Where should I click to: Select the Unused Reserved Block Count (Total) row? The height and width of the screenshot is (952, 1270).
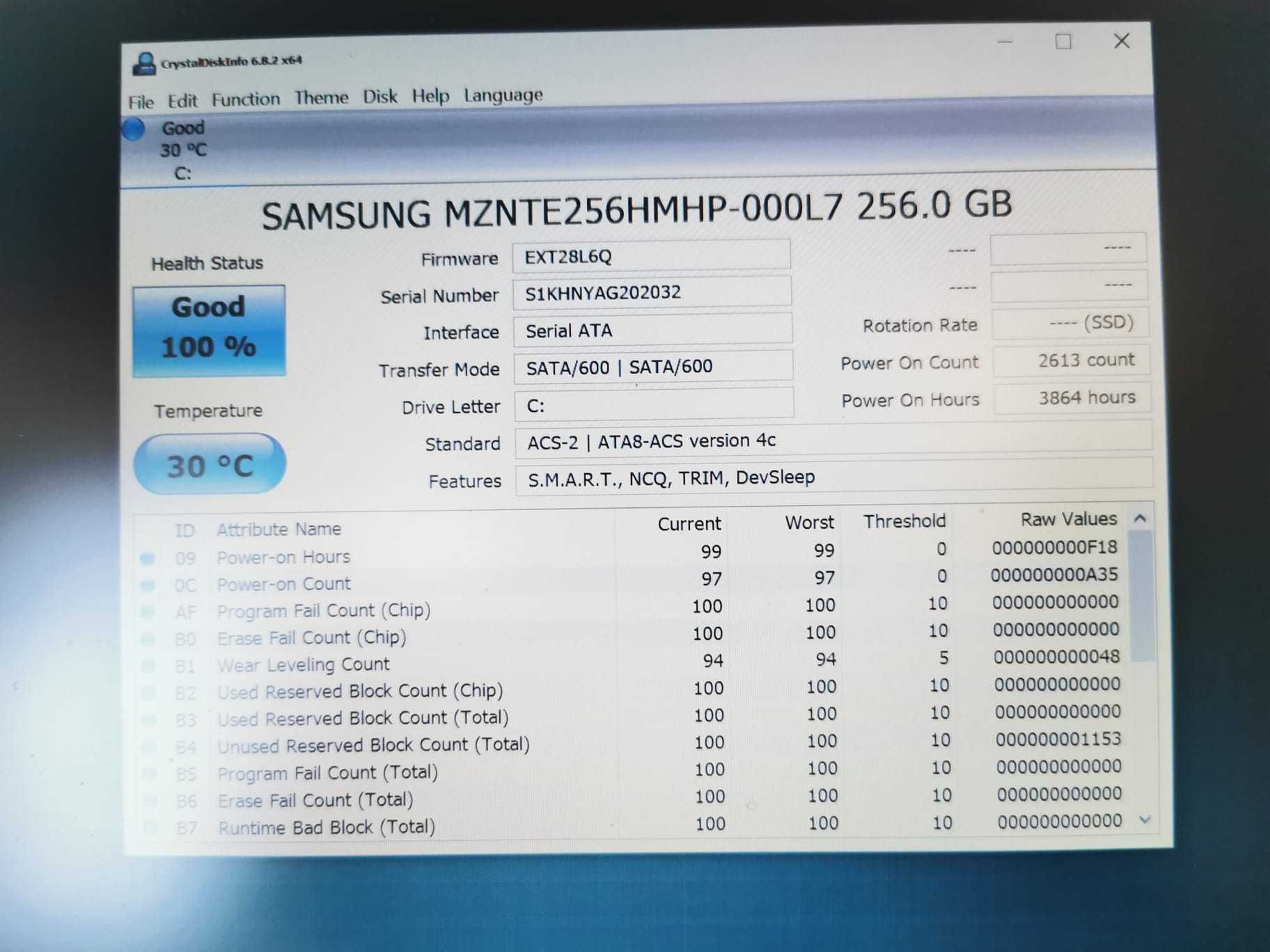pyautogui.click(x=633, y=743)
